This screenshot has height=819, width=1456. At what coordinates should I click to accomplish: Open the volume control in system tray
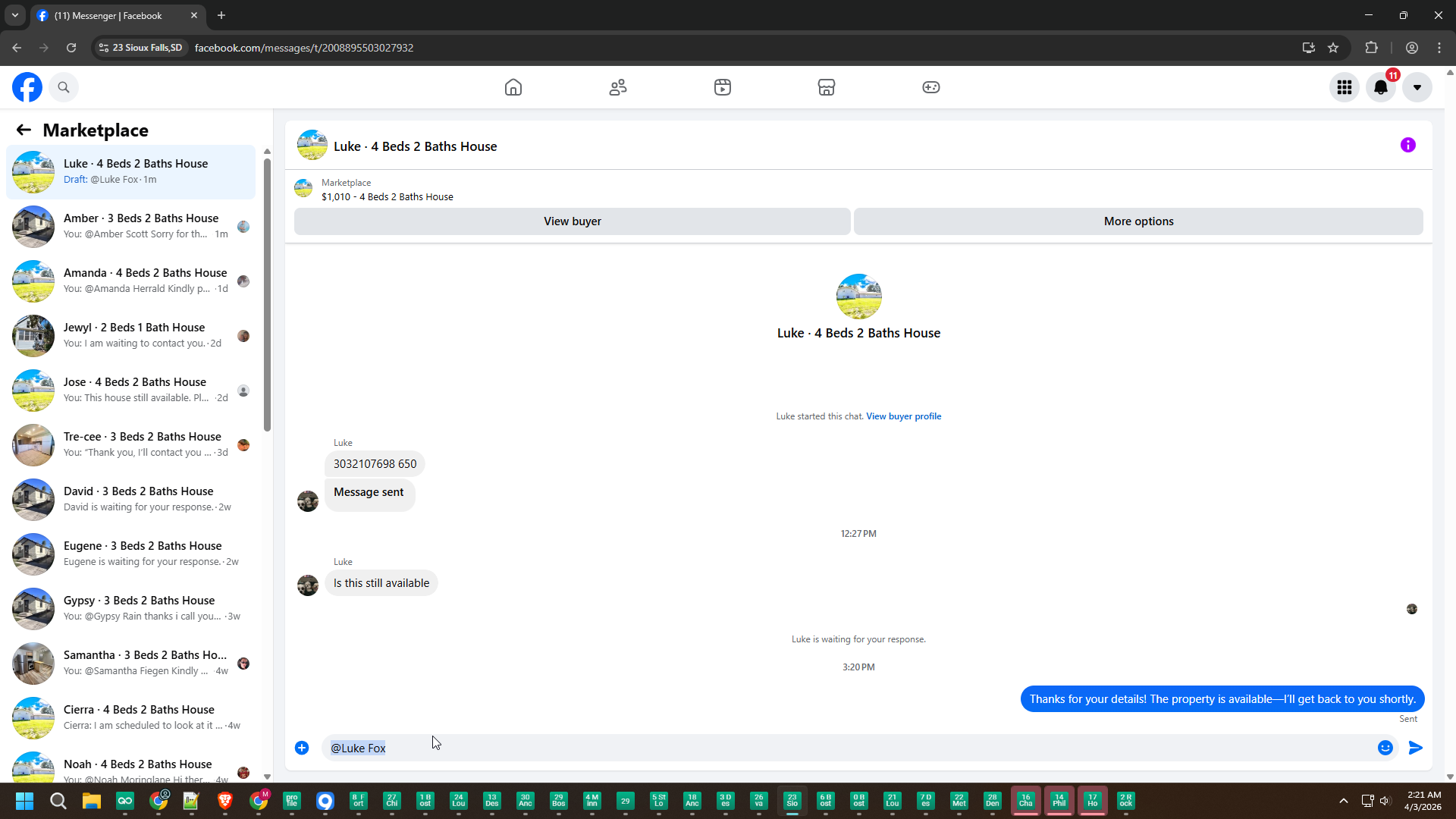pos(1385,801)
